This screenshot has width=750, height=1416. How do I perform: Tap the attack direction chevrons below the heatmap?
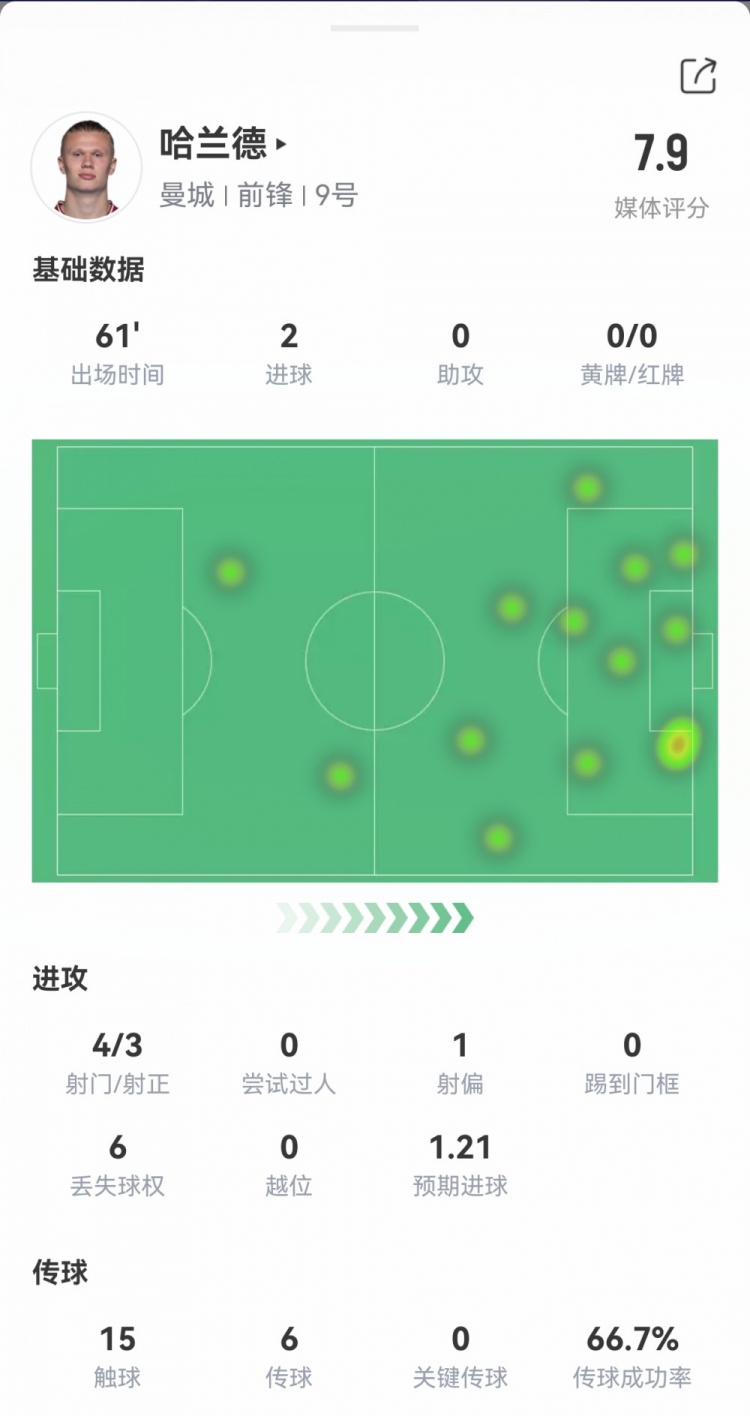tap(375, 917)
